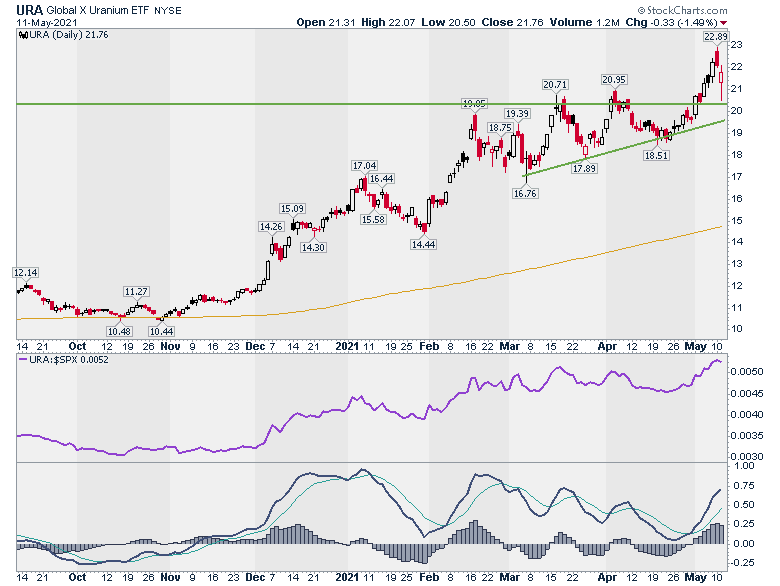Click the High 22.07 value

point(388,22)
